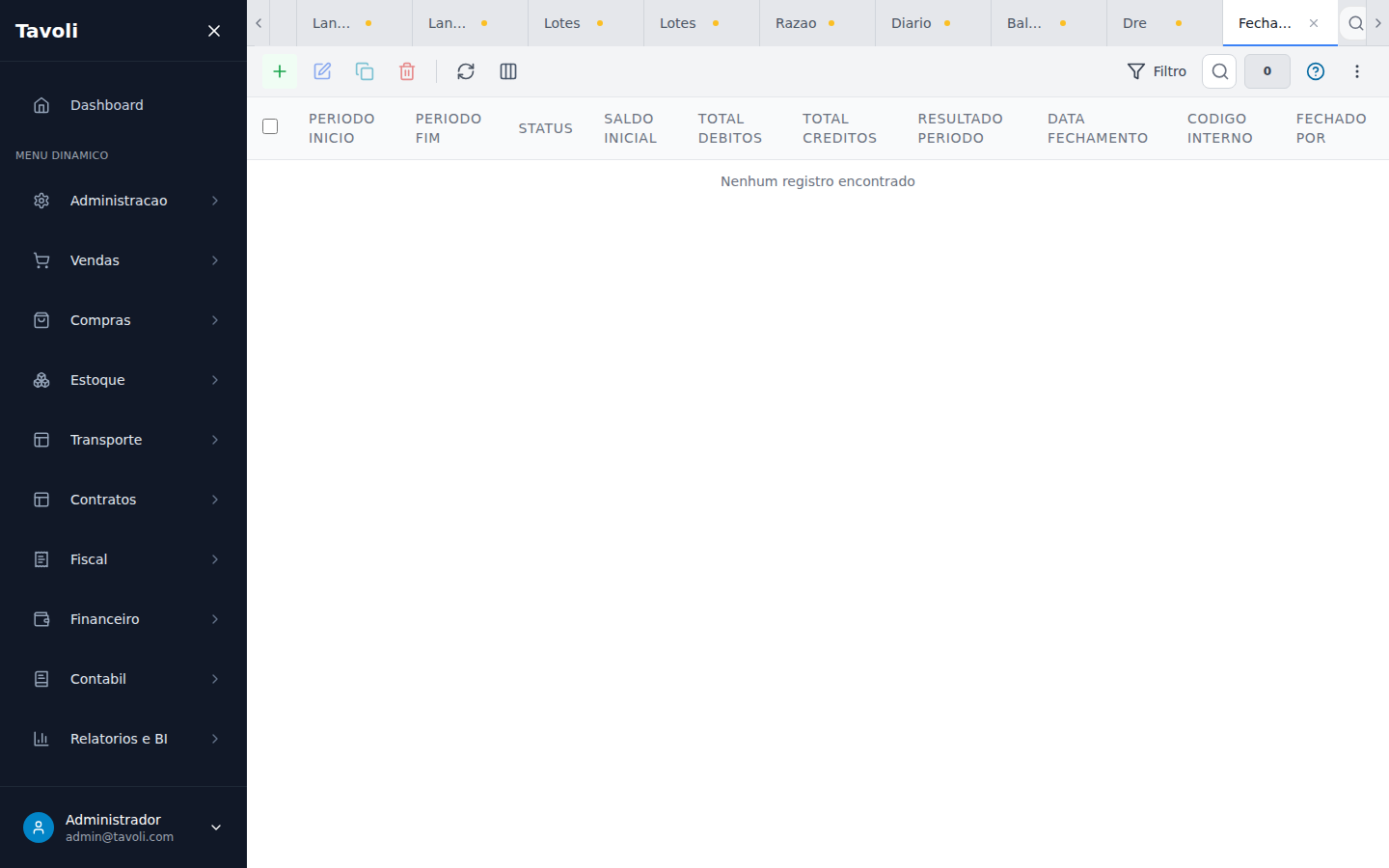1389x868 pixels.
Task: Switch to the first Lotes tab
Action: click(x=586, y=23)
